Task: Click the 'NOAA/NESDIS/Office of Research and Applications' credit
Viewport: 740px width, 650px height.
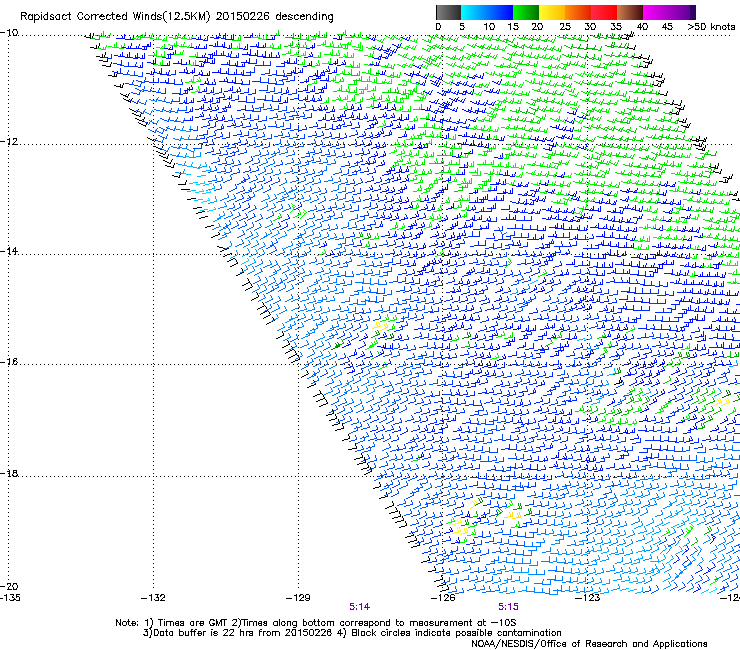Action: (589, 644)
